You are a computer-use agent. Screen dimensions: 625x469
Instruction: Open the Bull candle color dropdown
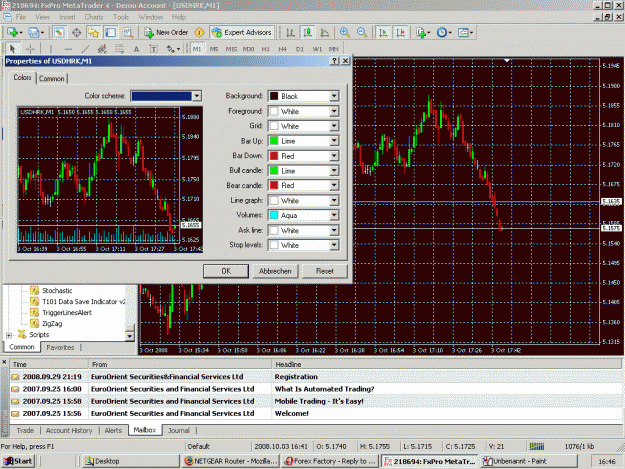click(334, 171)
